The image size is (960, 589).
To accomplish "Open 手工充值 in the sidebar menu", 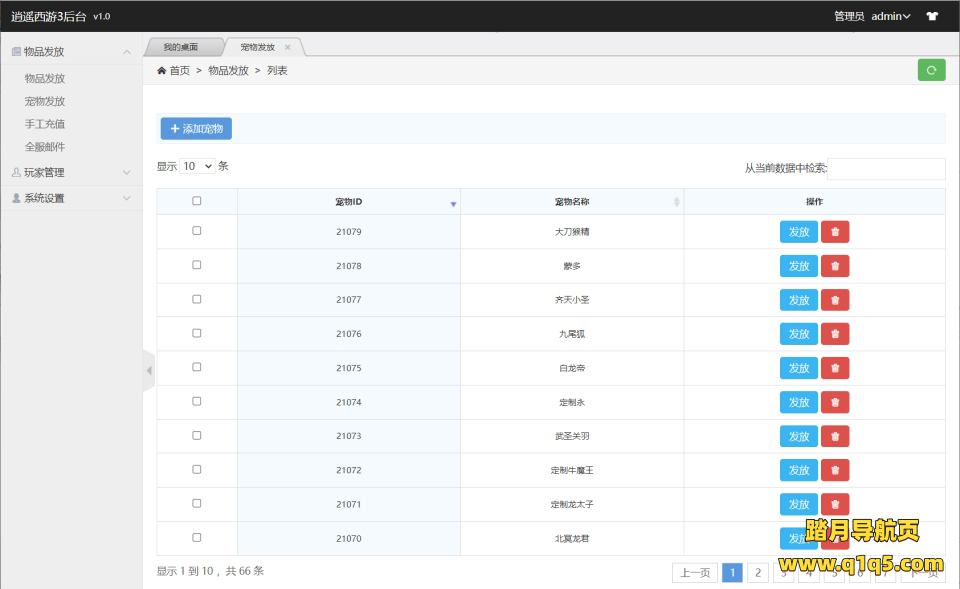I will [x=45, y=124].
